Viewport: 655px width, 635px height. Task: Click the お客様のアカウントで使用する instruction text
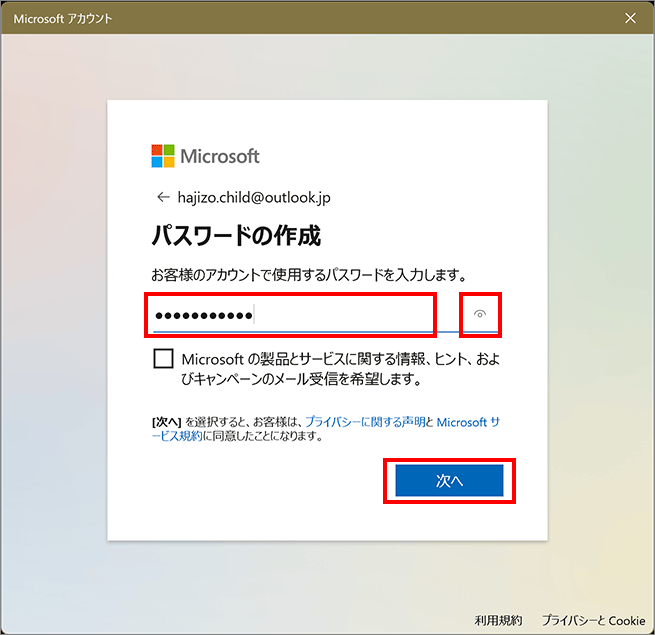[x=309, y=275]
